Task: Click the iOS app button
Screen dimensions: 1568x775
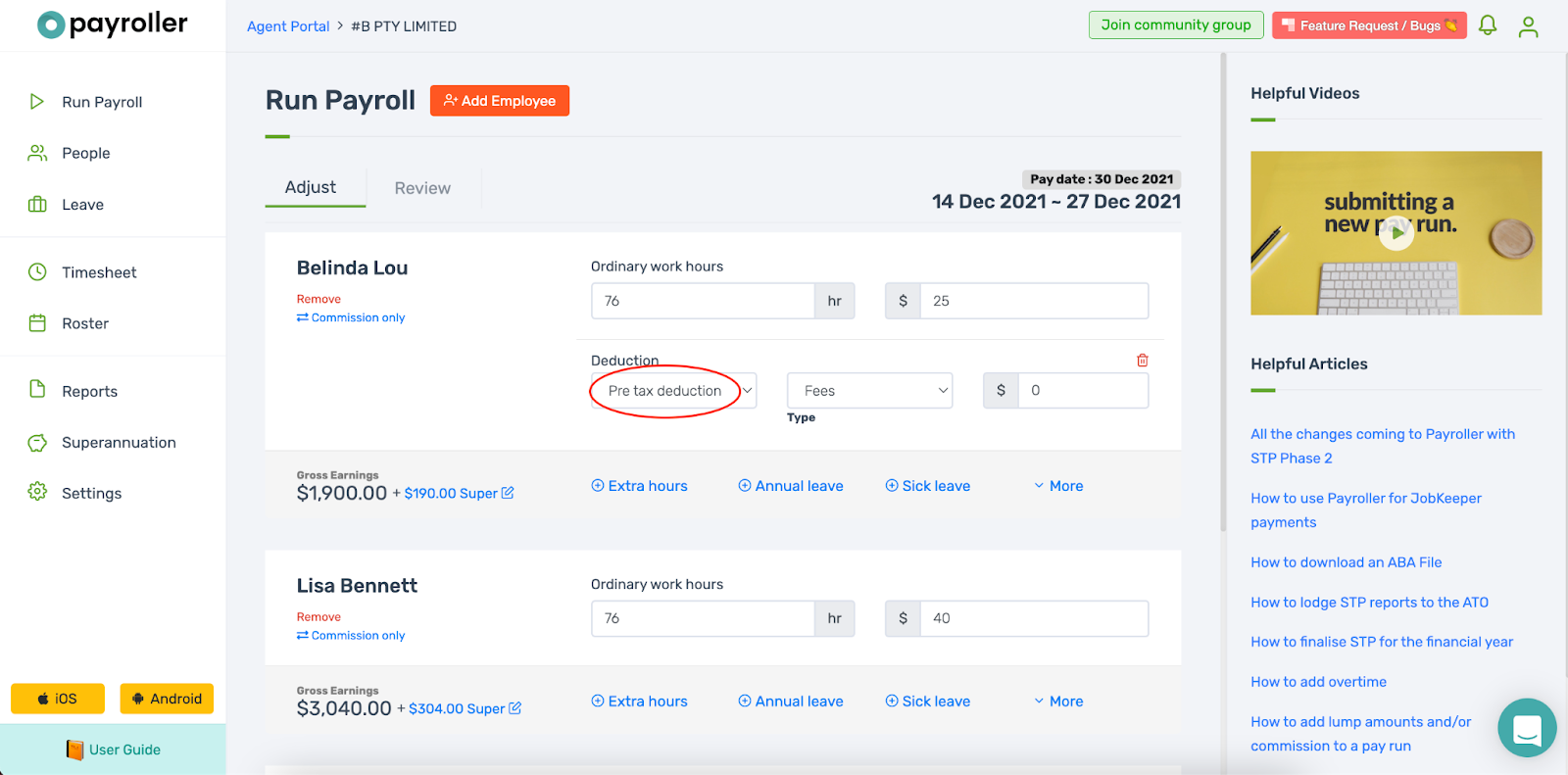Action: 58,699
